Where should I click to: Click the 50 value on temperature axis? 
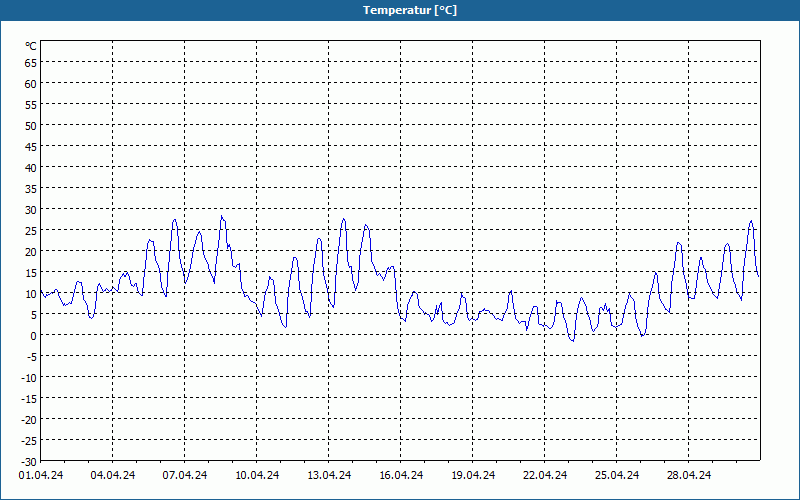(31, 125)
